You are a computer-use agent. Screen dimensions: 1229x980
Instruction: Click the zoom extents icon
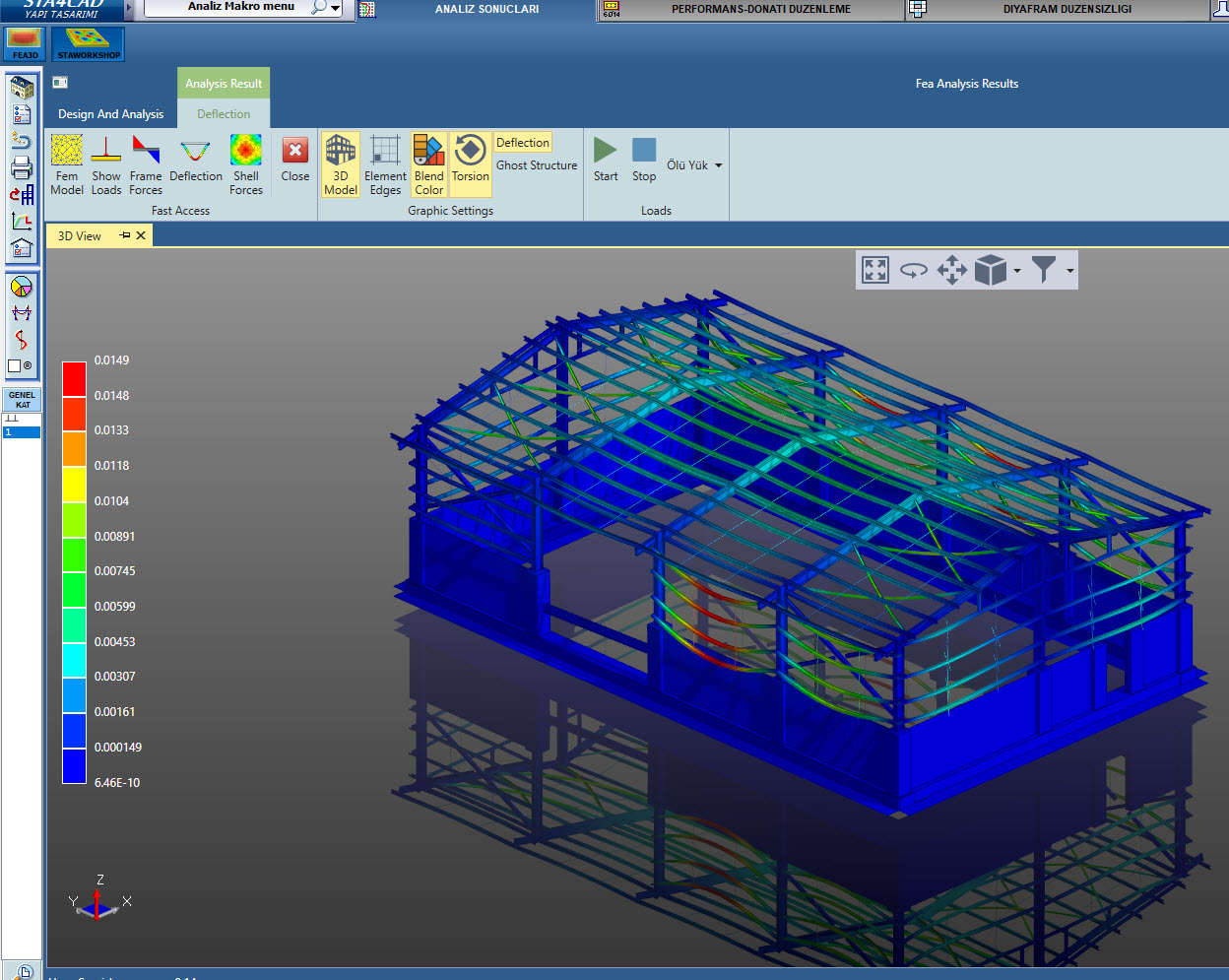pyautogui.click(x=875, y=270)
